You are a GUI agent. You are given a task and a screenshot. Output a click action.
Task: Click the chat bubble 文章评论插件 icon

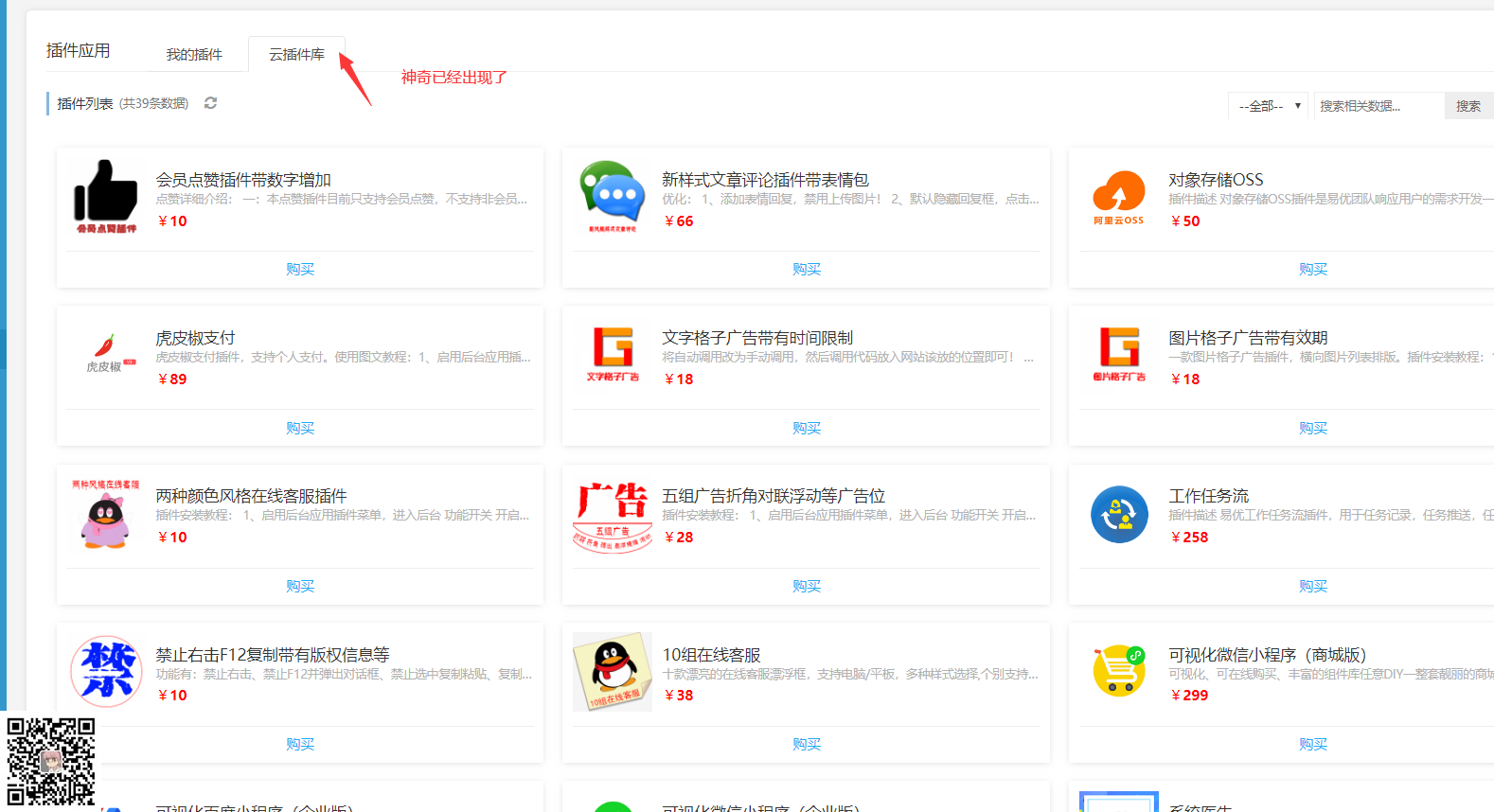coord(613,197)
